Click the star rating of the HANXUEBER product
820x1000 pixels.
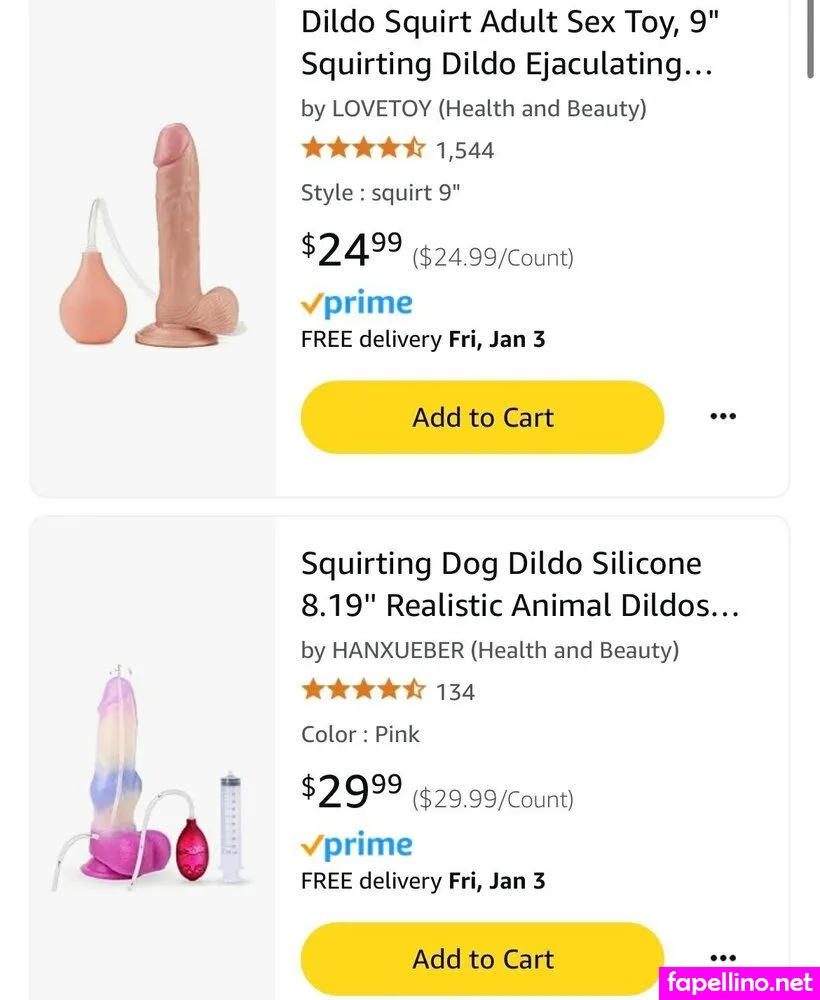[363, 691]
